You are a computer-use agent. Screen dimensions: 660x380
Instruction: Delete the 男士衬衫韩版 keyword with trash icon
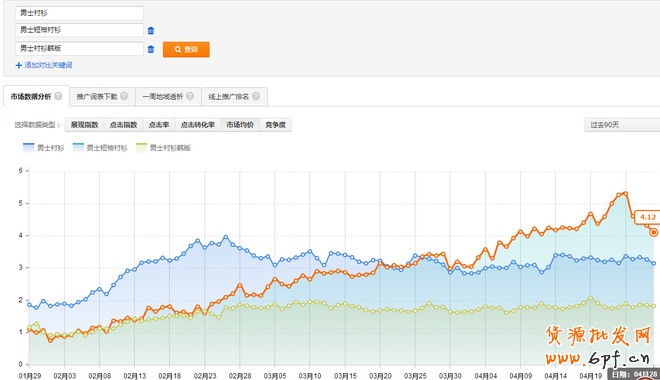[151, 49]
